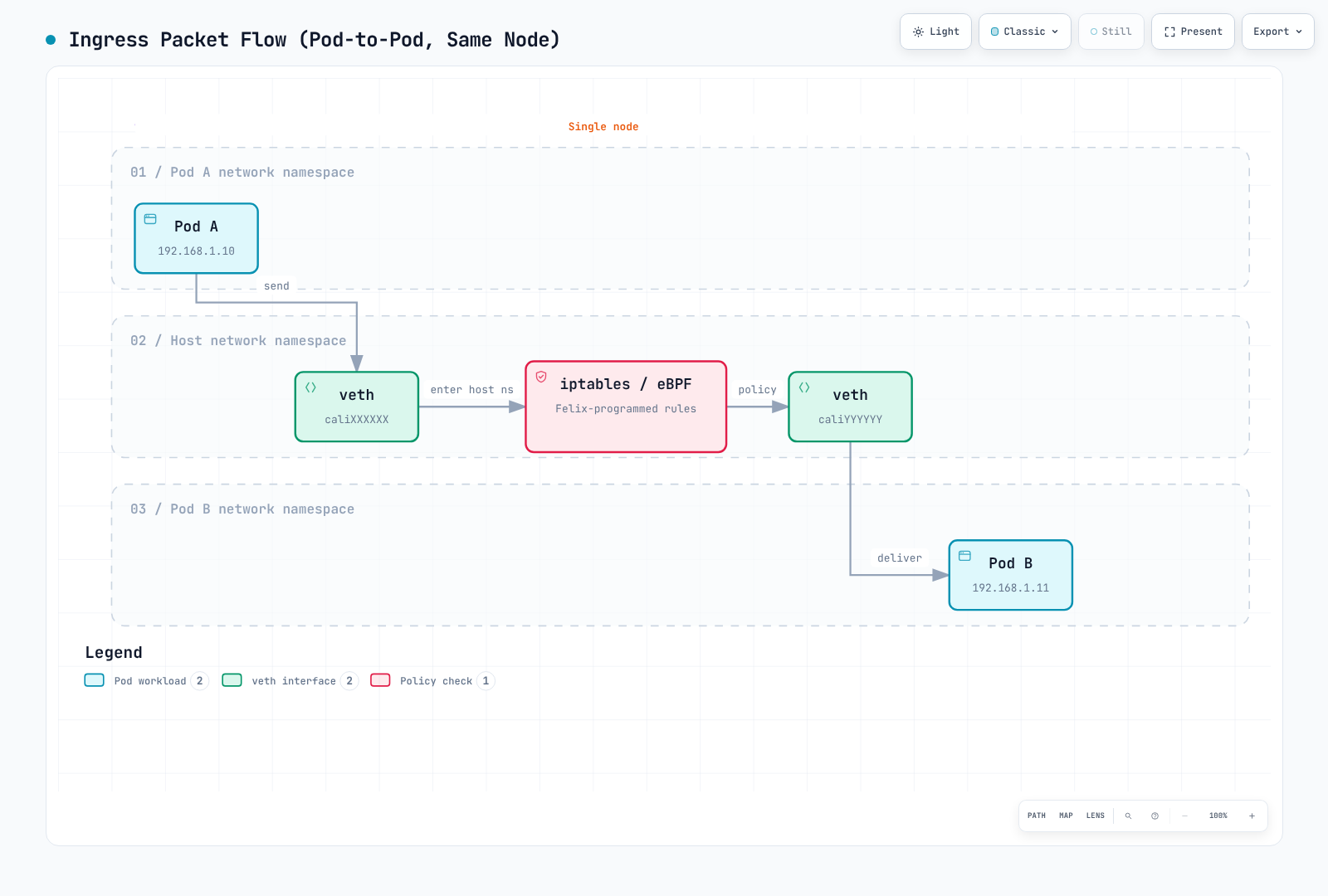Click the 'send' edge label
Viewport: 1328px width, 896px height.
tap(276, 286)
